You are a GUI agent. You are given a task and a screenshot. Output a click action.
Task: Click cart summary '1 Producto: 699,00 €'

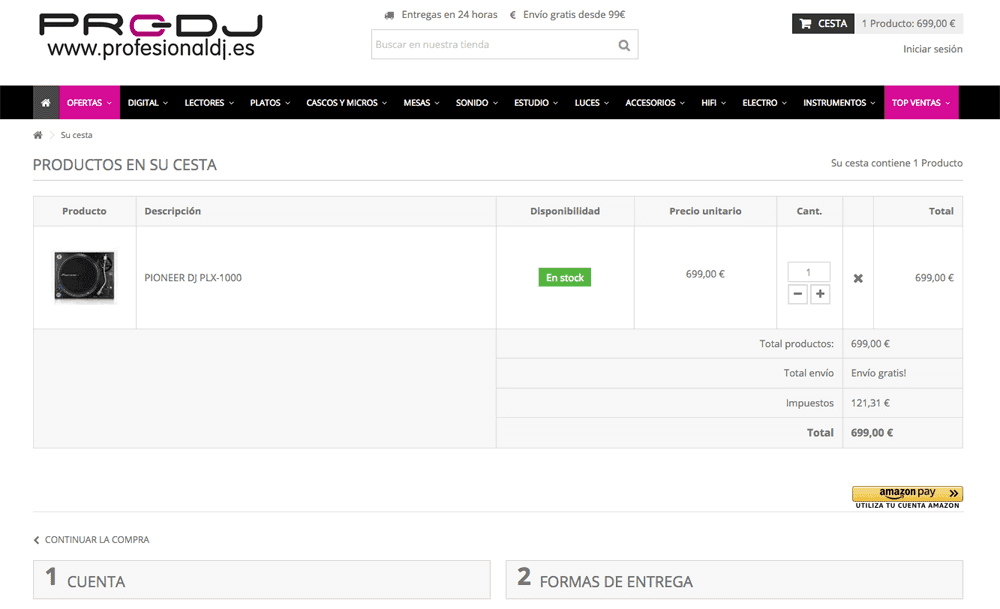(908, 24)
